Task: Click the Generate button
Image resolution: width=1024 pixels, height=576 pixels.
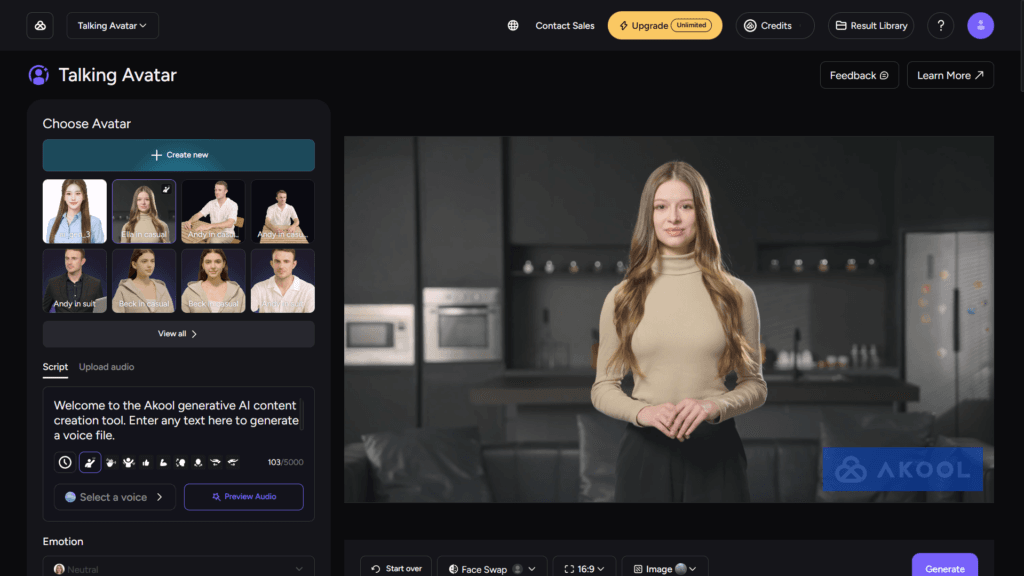Action: 944,567
